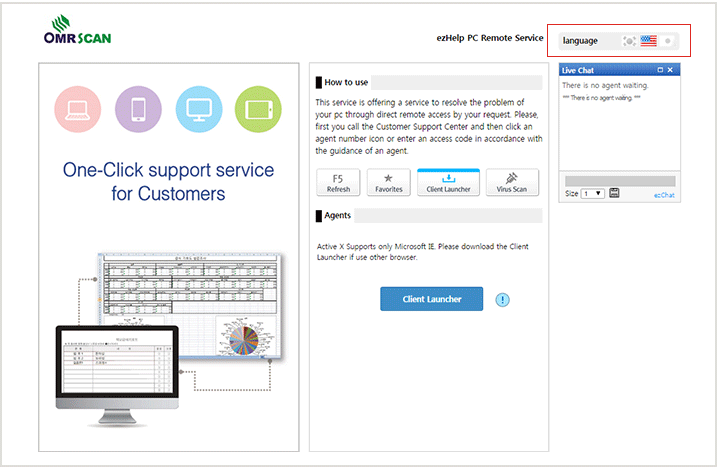Click the green tablet circle icon
Image resolution: width=719 pixels, height=469 pixels.
click(257, 110)
